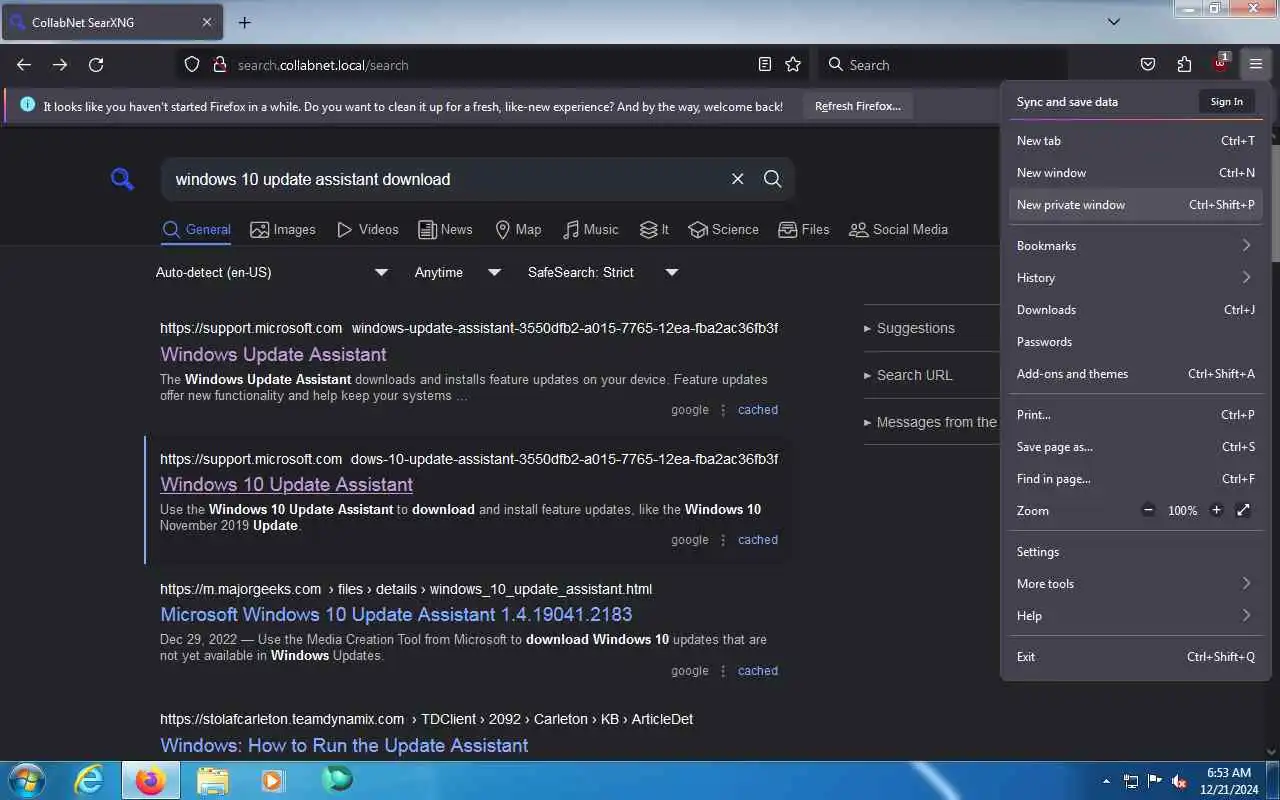Switch to the Map category tab

tap(518, 229)
